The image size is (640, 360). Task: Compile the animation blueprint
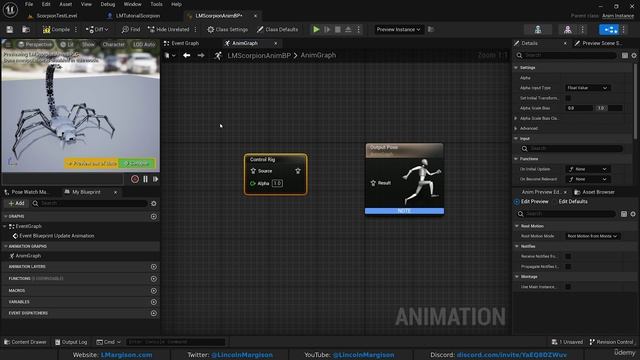56,29
